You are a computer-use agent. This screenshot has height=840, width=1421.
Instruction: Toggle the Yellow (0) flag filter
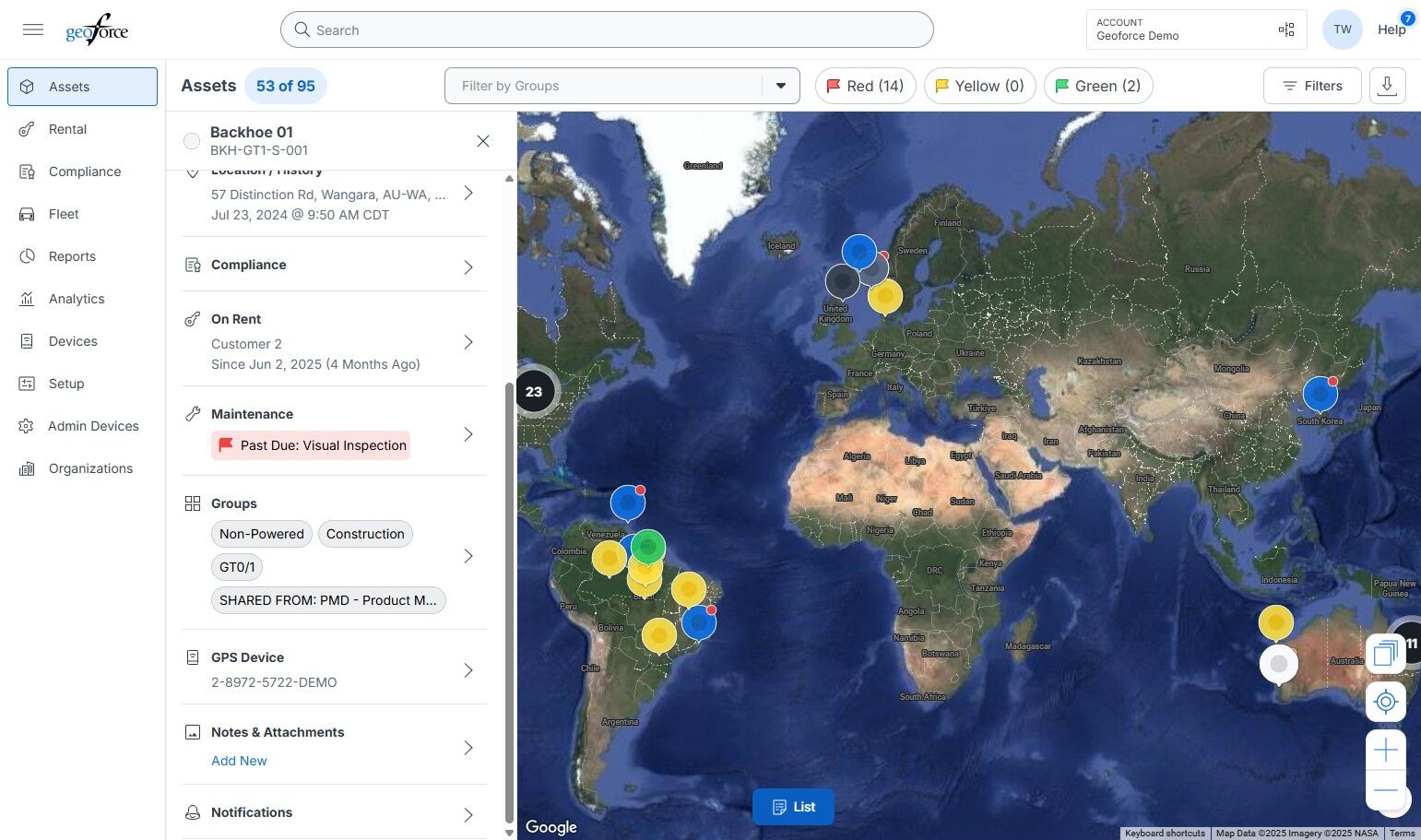979,86
